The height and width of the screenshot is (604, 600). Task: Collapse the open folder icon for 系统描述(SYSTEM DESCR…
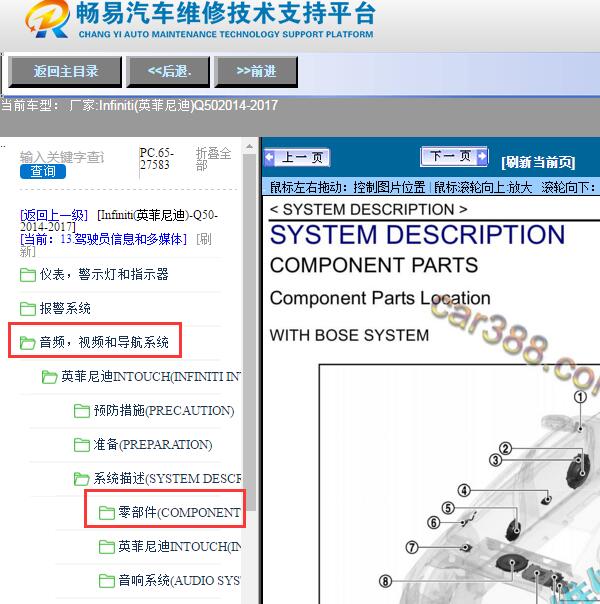tap(82, 479)
